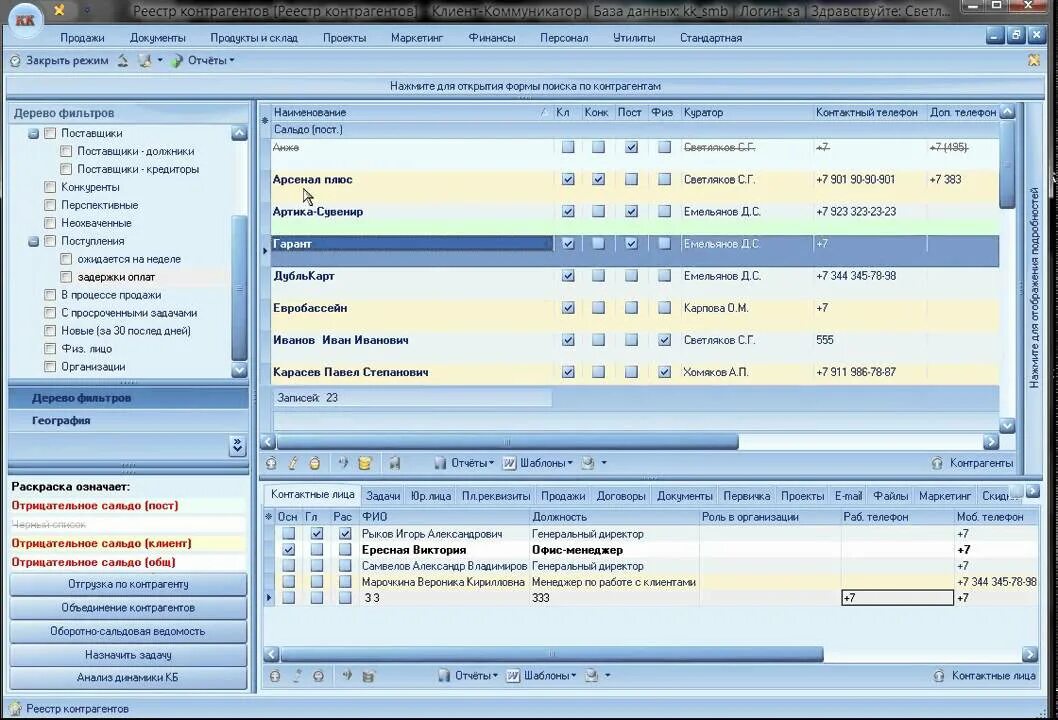The image size is (1058, 720).
Task: Switch to the Задачи tab
Action: pos(383,496)
